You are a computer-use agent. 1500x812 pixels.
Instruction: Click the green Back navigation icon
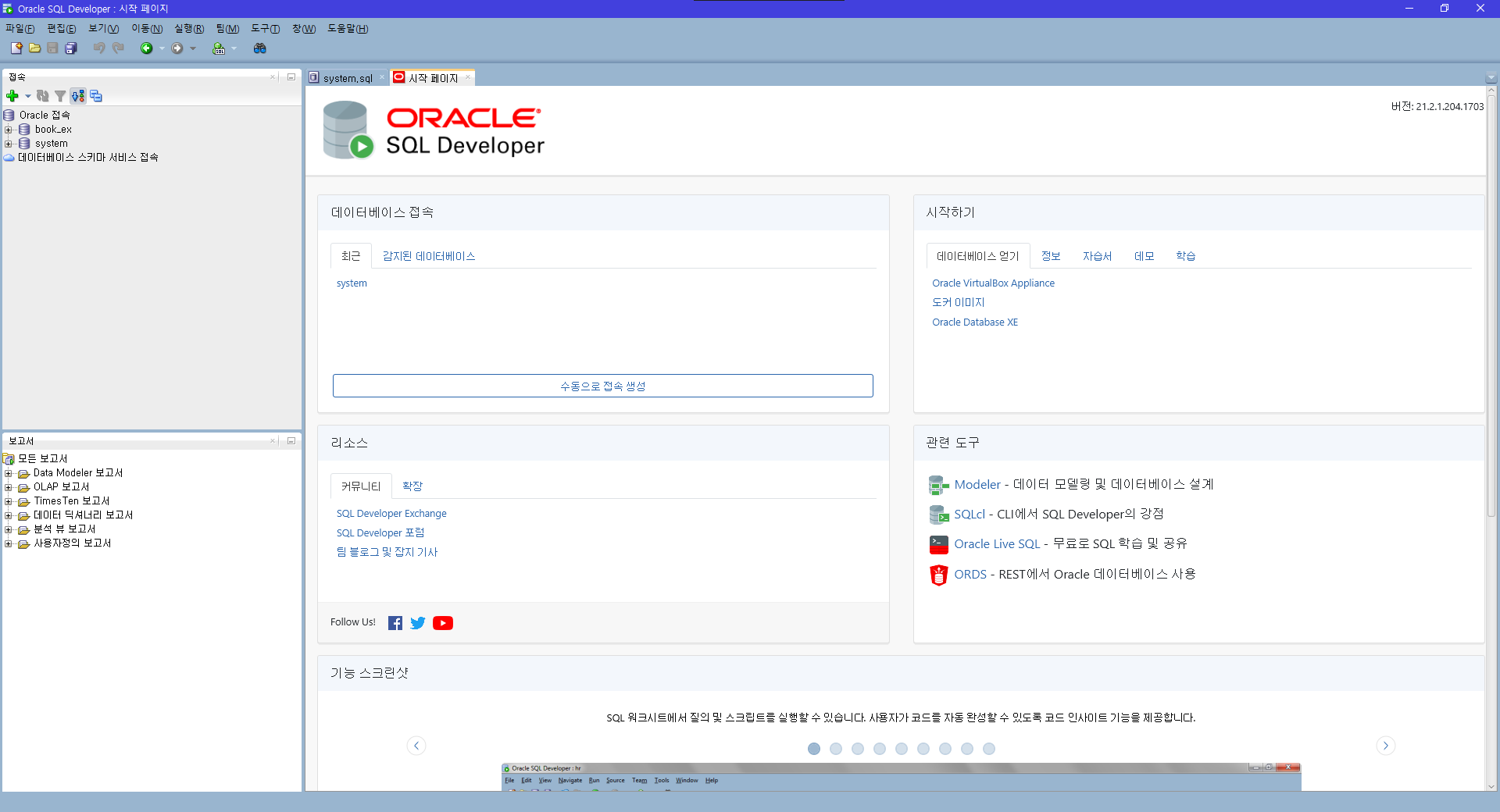(146, 48)
